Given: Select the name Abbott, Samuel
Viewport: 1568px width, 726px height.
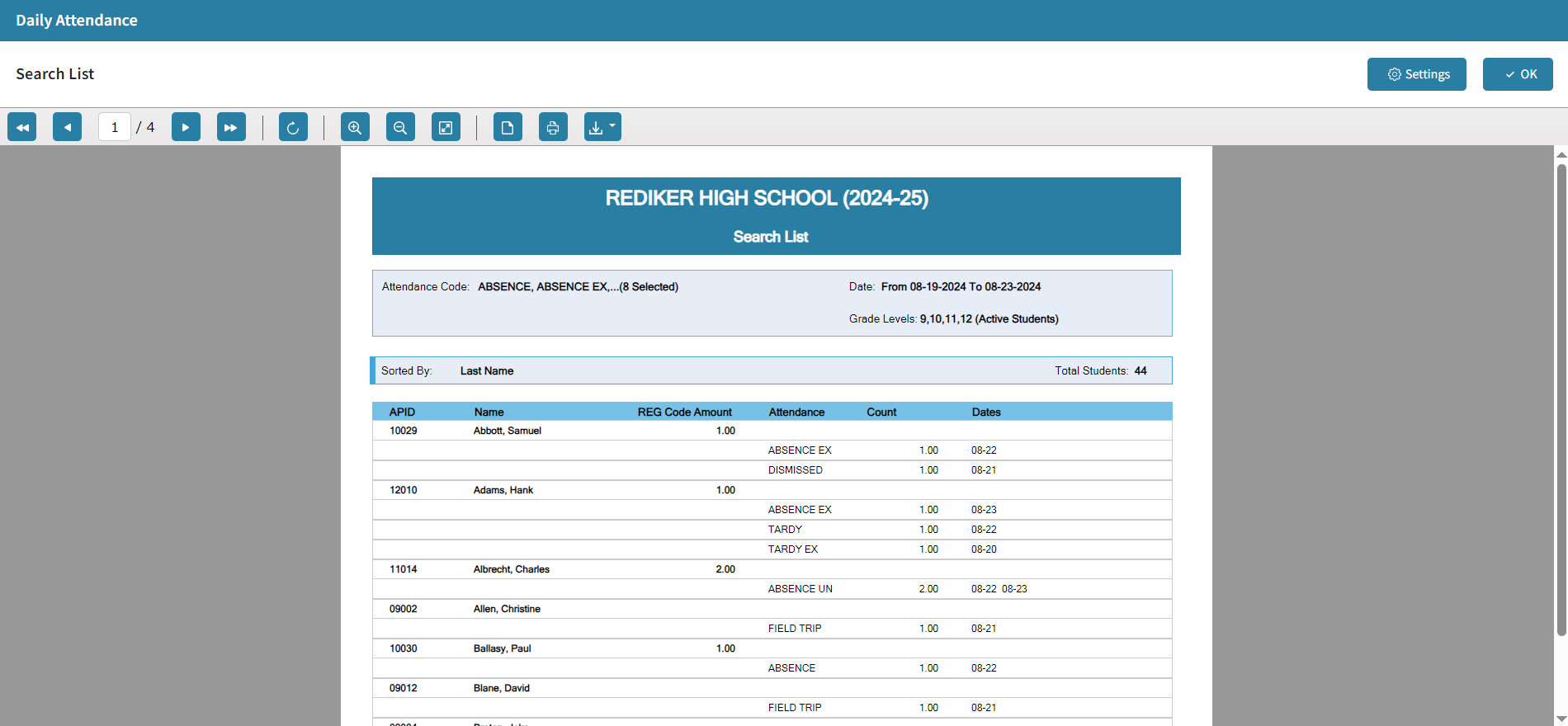Looking at the screenshot, I should tap(508, 431).
